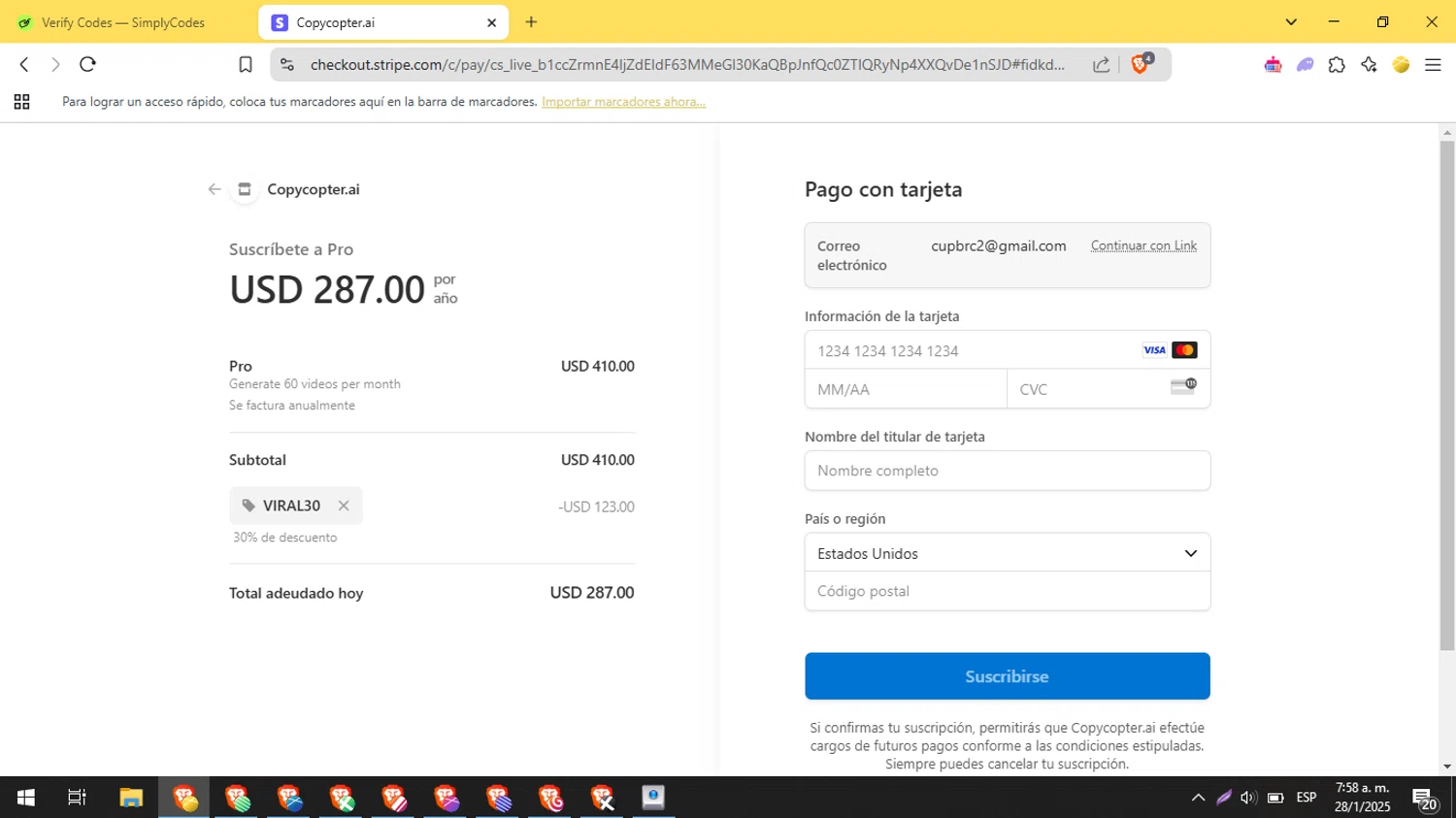
Task: Click the page vertical scrollbar
Action: pos(1447,395)
